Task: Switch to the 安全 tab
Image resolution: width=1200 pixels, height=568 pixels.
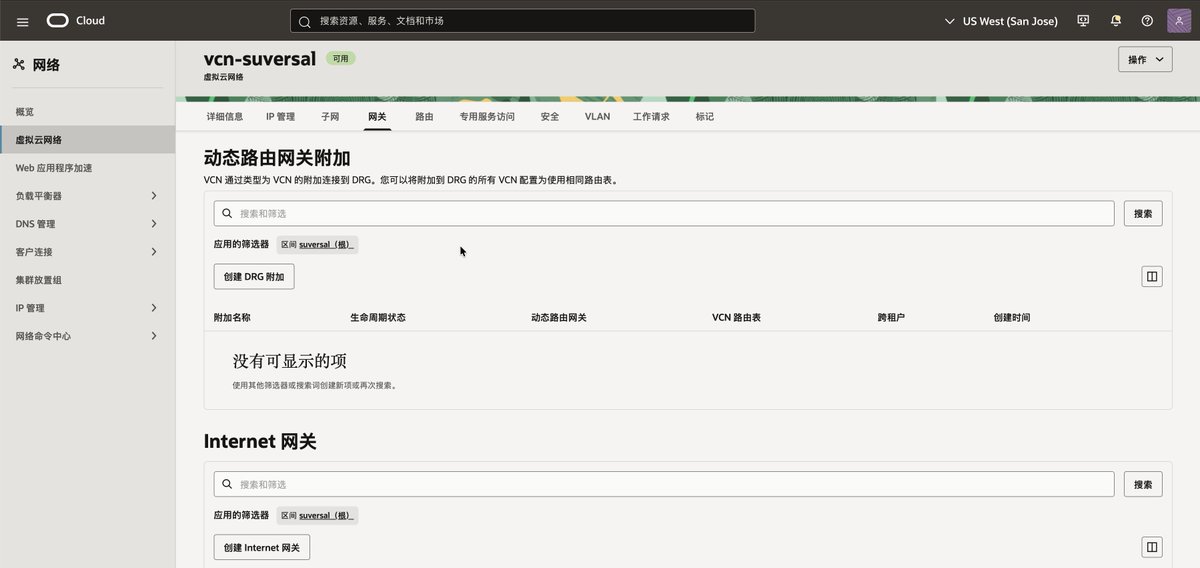Action: tap(550, 117)
